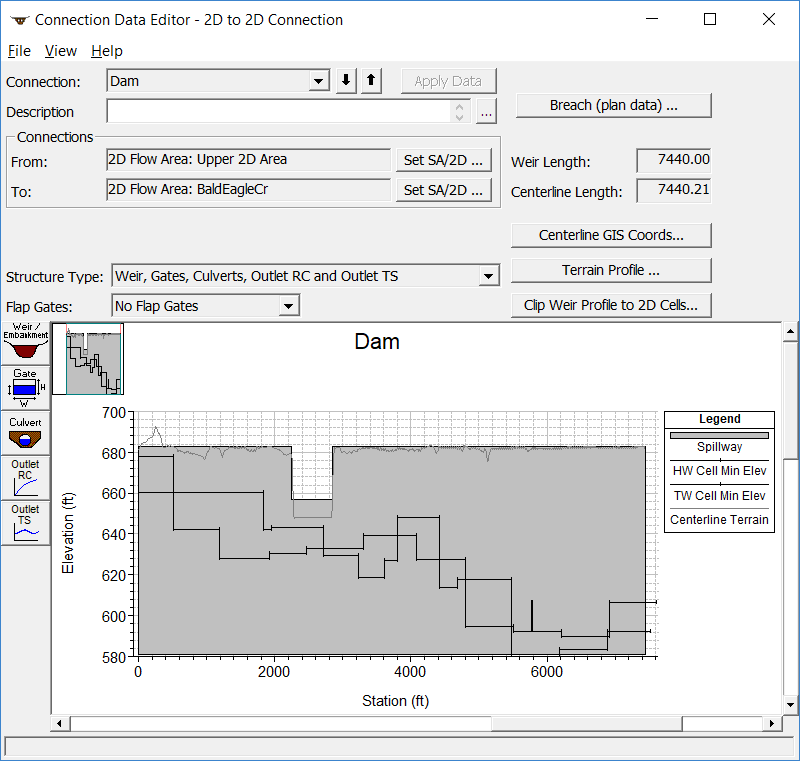Go to previous connection with up arrow
Image resolution: width=800 pixels, height=761 pixels.
pyautogui.click(x=371, y=81)
